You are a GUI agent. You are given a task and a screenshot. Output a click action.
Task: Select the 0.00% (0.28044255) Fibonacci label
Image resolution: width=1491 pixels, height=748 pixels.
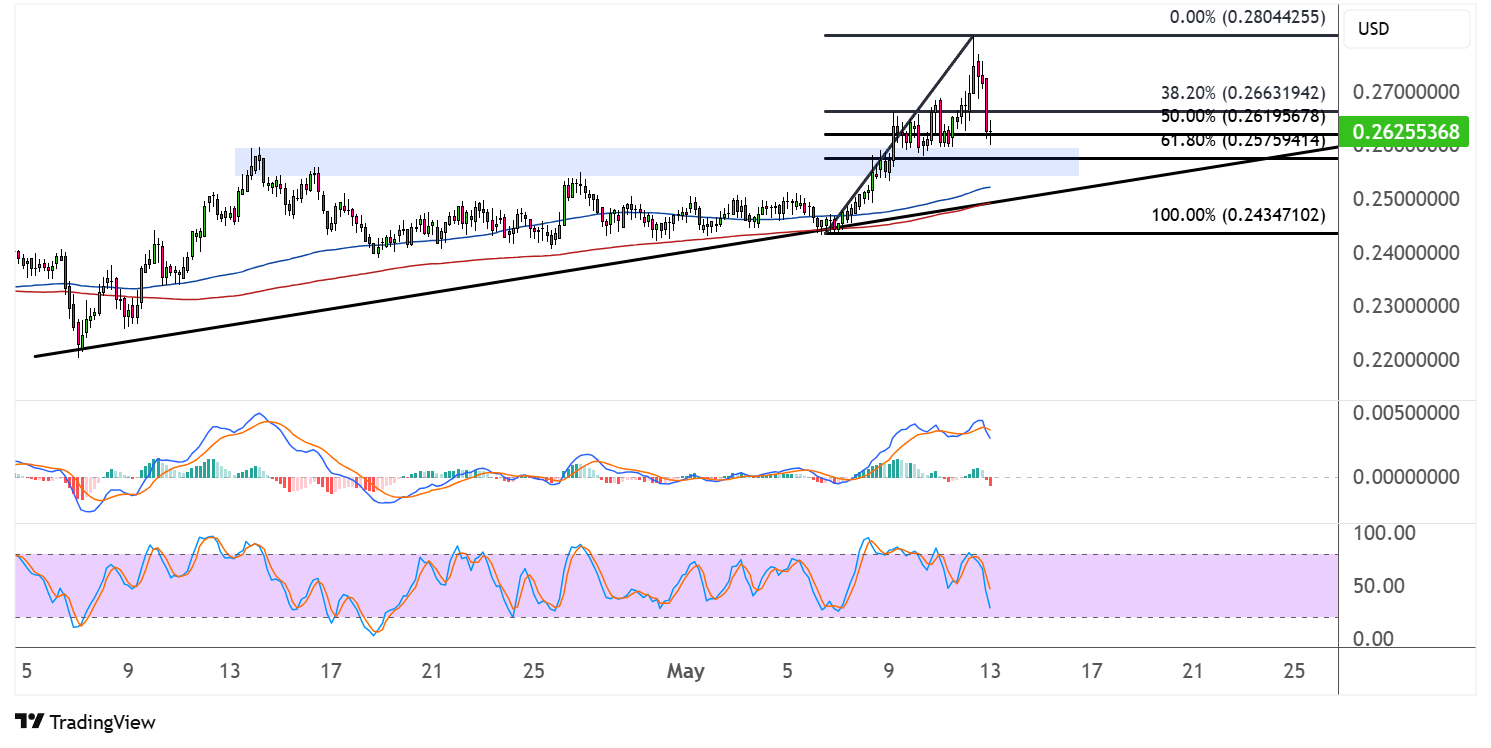coord(1249,17)
